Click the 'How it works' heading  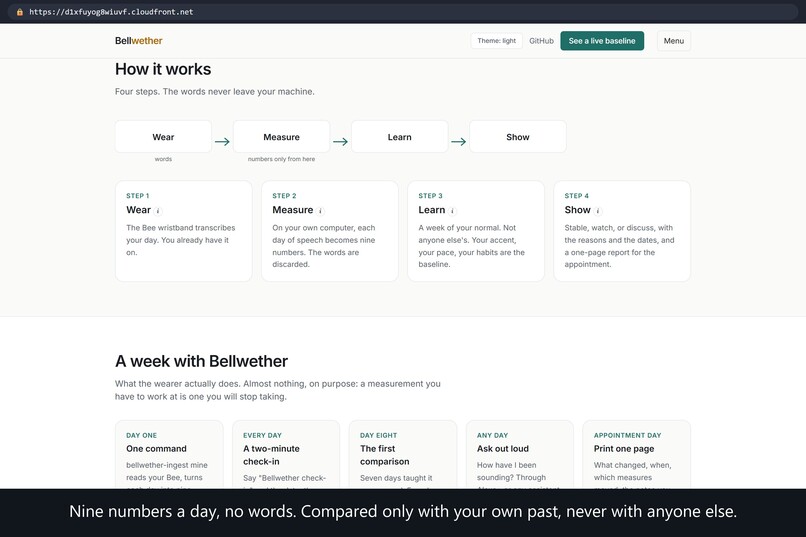pyautogui.click(x=163, y=69)
